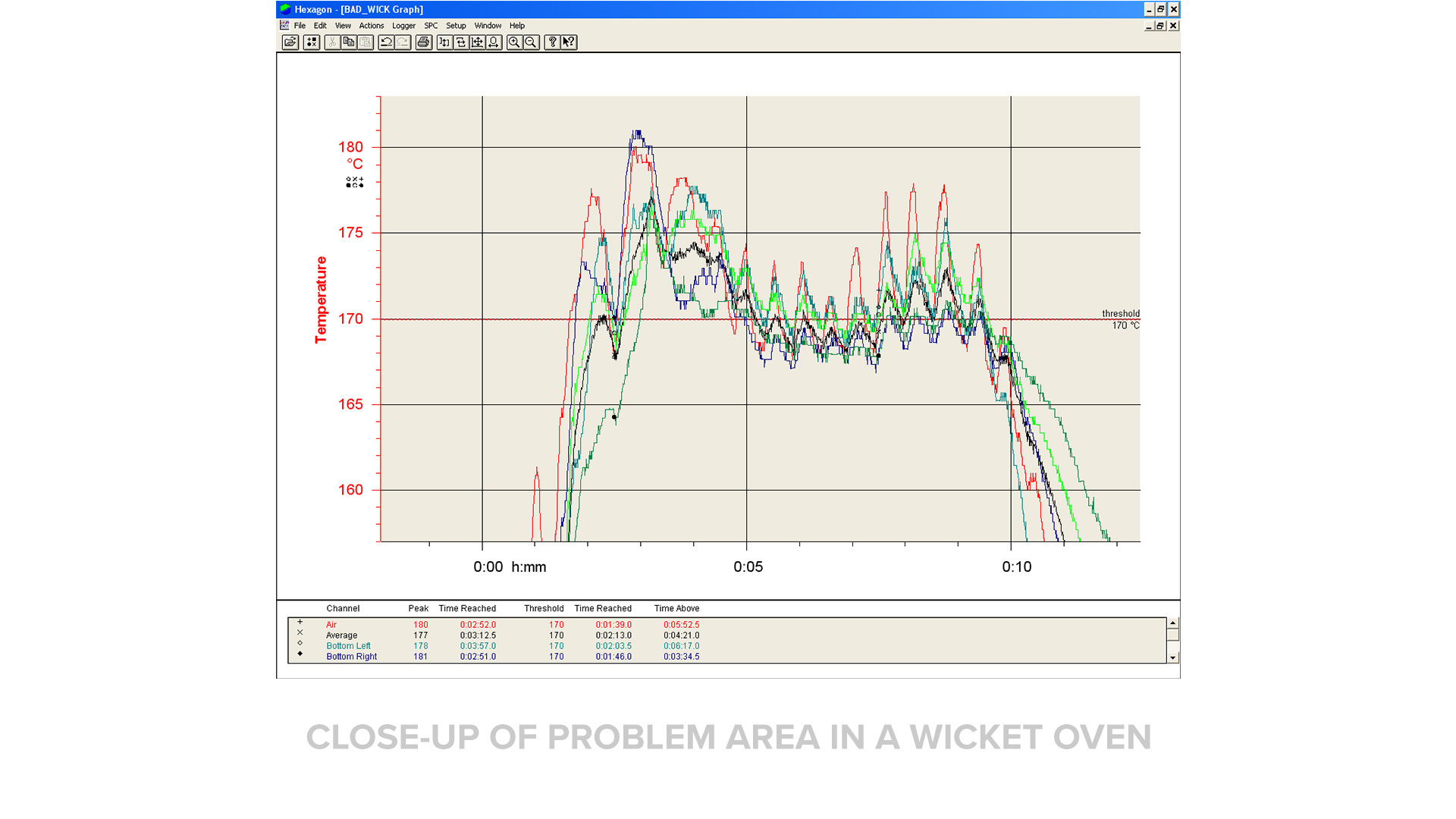Minimize the inner BAD_WICK Graph document window
1456x819 pixels.
coord(1149,26)
